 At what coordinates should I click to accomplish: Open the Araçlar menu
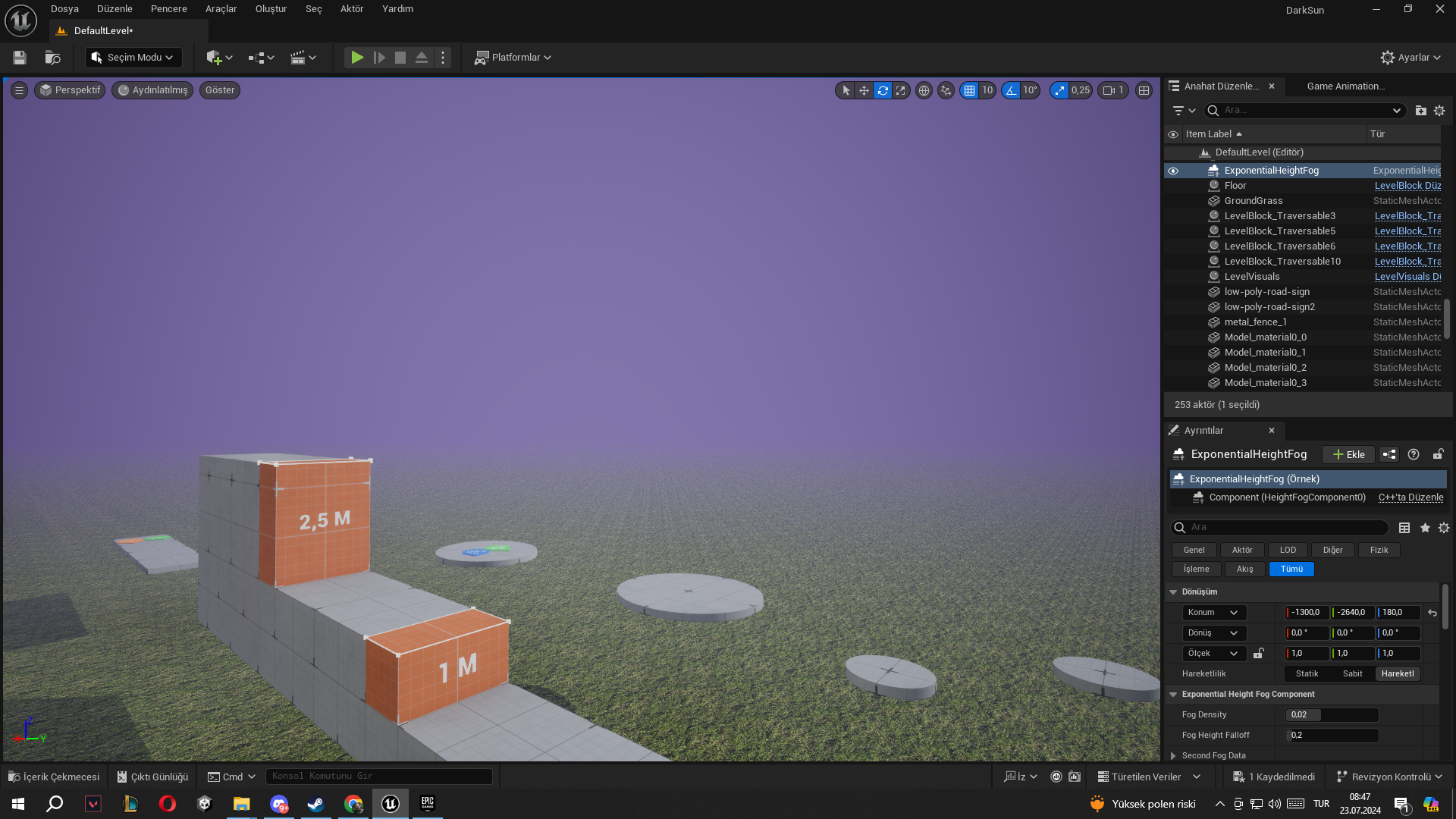(x=221, y=9)
